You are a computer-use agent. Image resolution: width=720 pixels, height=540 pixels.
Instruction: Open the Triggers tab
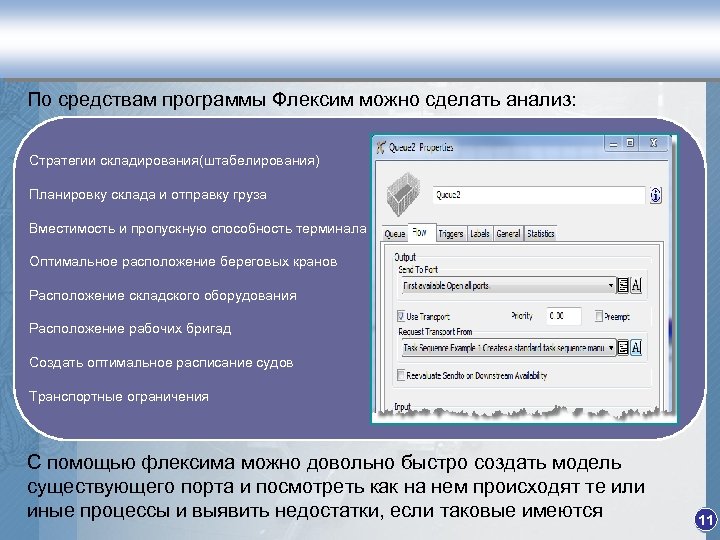click(x=451, y=234)
